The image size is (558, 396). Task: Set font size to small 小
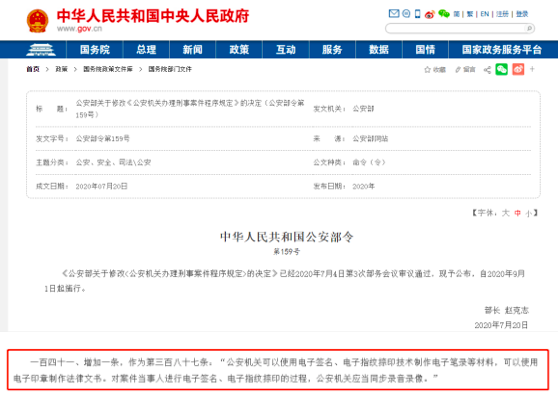point(529,213)
